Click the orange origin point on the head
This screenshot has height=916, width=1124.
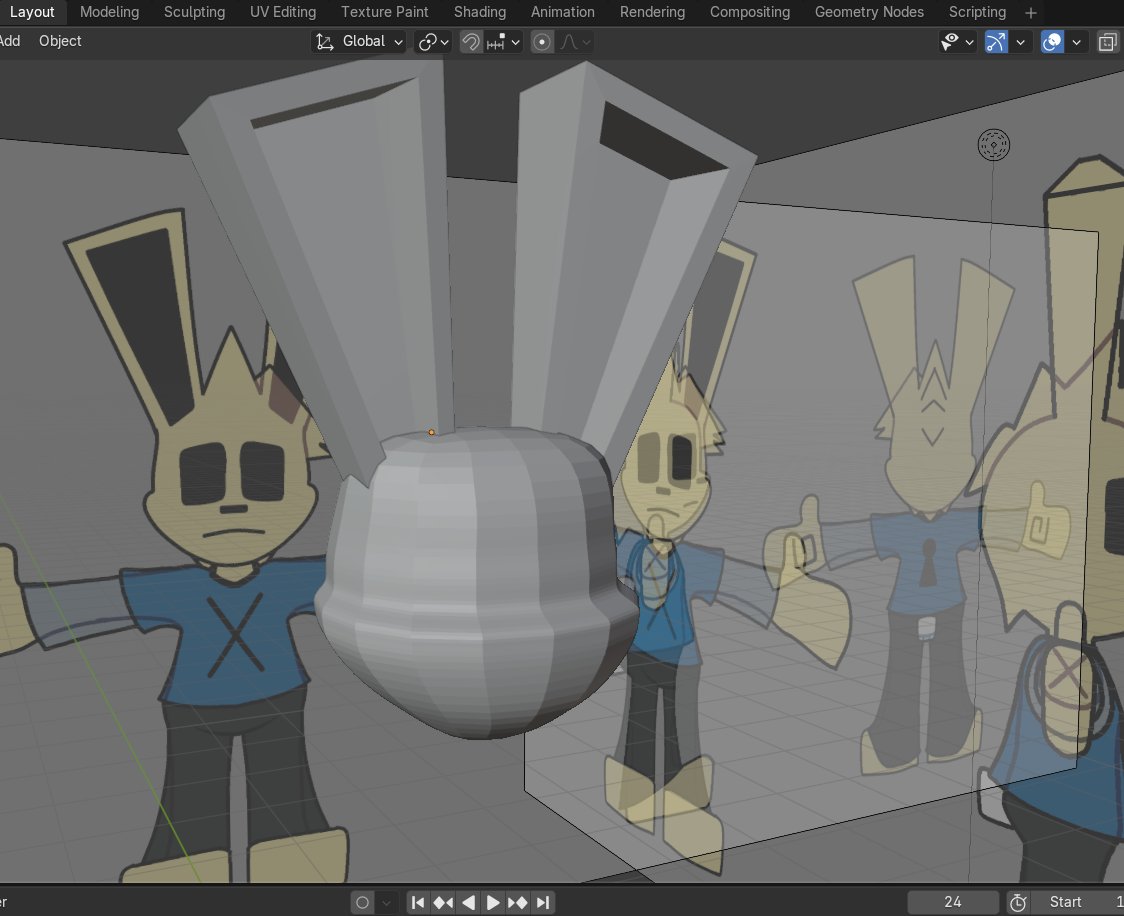432,432
